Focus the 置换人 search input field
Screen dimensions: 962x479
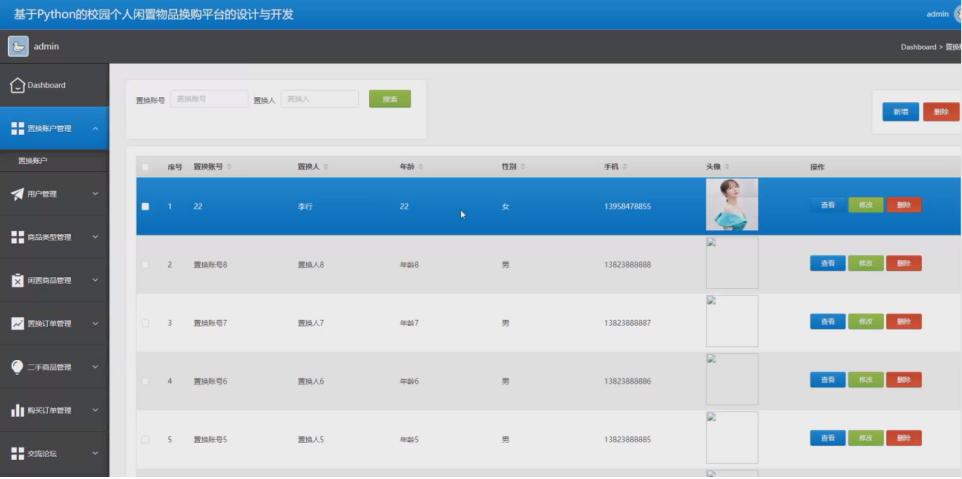coord(320,99)
